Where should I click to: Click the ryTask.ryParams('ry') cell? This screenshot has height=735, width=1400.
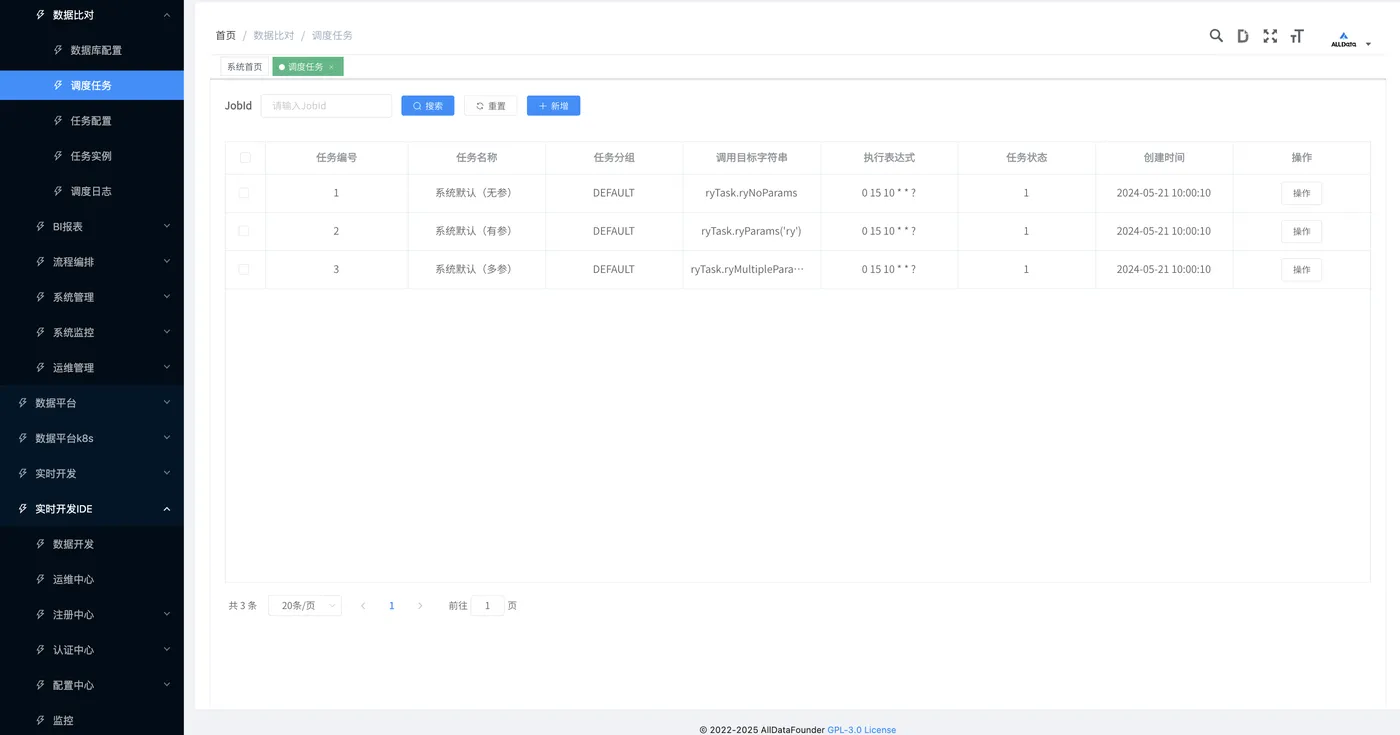point(752,231)
